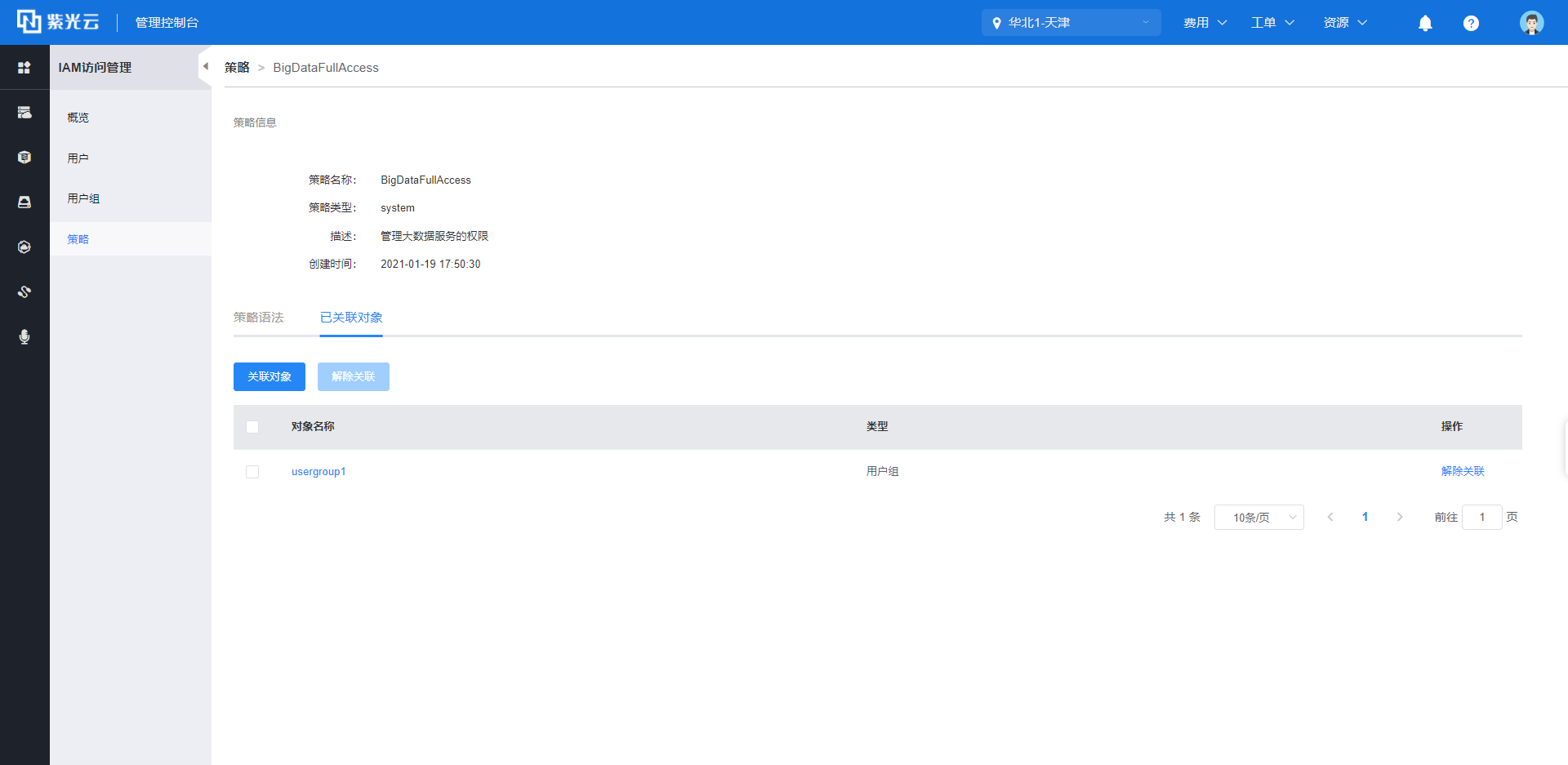
Task: Open the usergroup1 link
Action: (318, 472)
